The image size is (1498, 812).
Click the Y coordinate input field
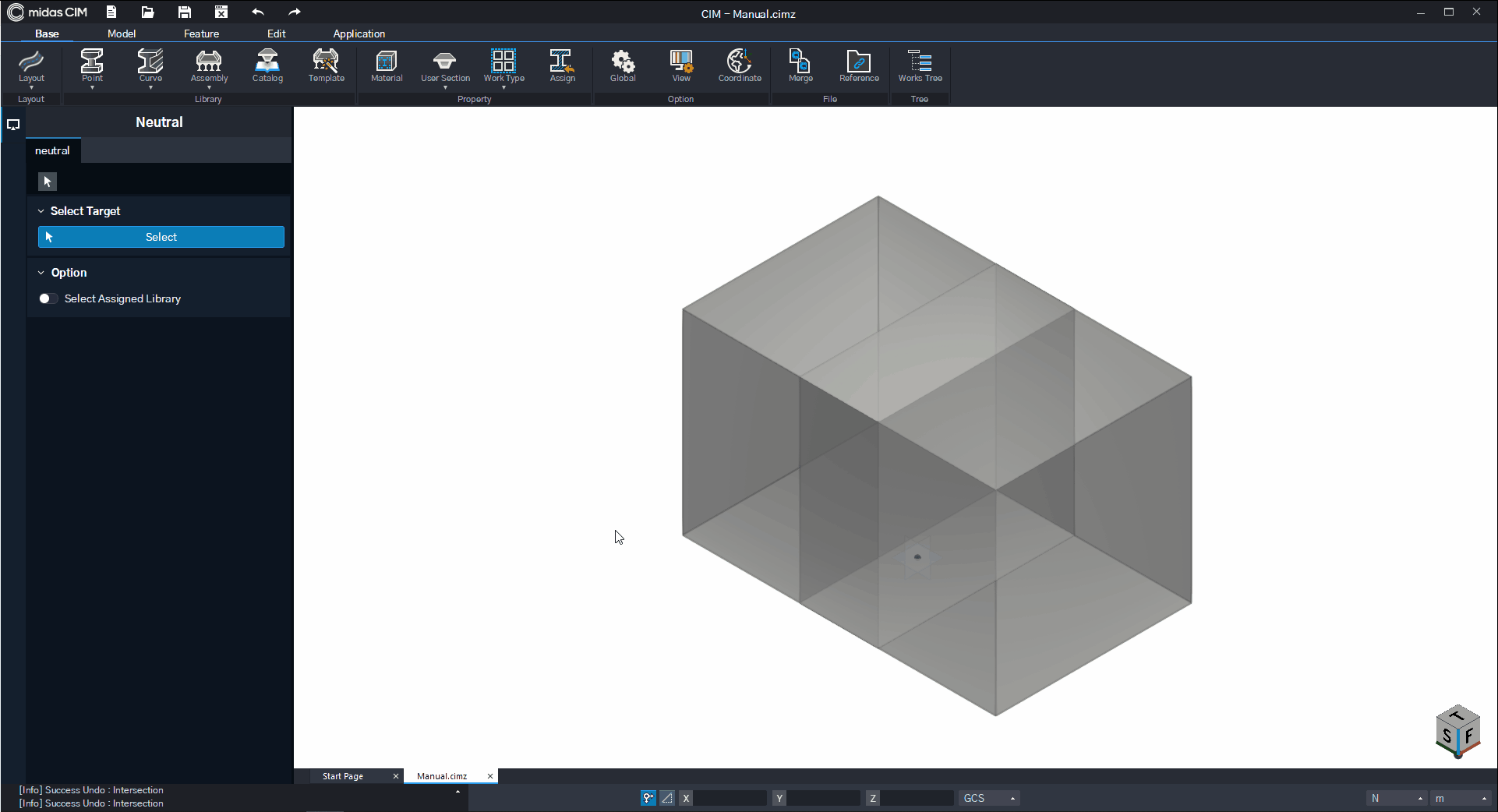tap(824, 798)
